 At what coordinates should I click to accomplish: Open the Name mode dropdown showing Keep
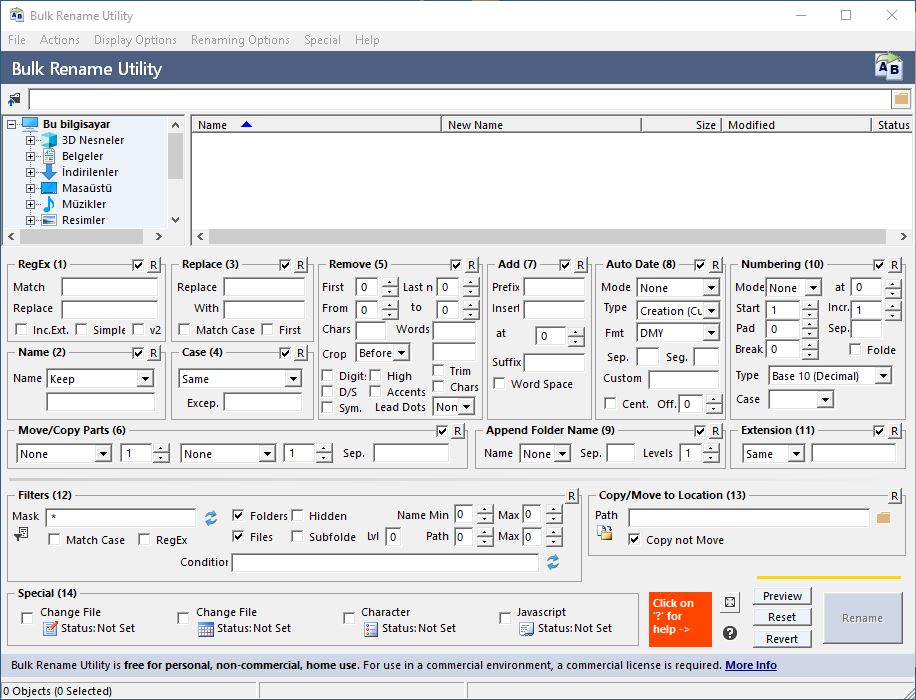pos(100,379)
